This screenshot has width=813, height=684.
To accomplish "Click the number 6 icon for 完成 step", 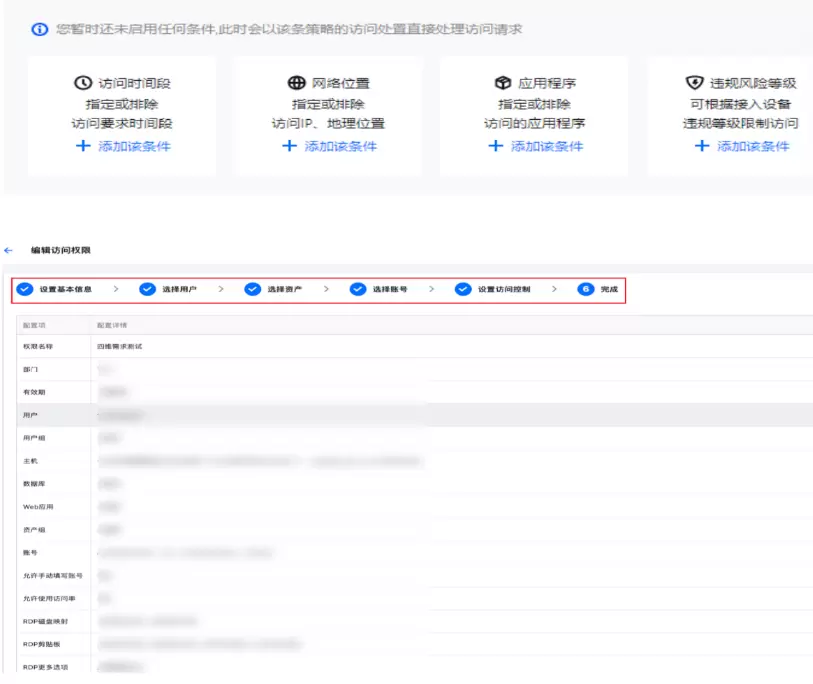I will [x=586, y=289].
